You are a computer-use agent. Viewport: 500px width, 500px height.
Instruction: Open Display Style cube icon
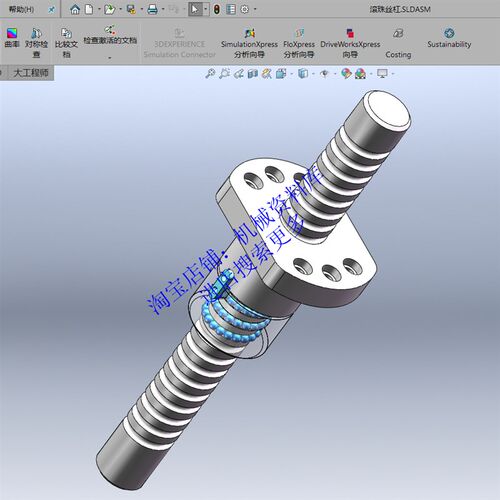click(303, 73)
